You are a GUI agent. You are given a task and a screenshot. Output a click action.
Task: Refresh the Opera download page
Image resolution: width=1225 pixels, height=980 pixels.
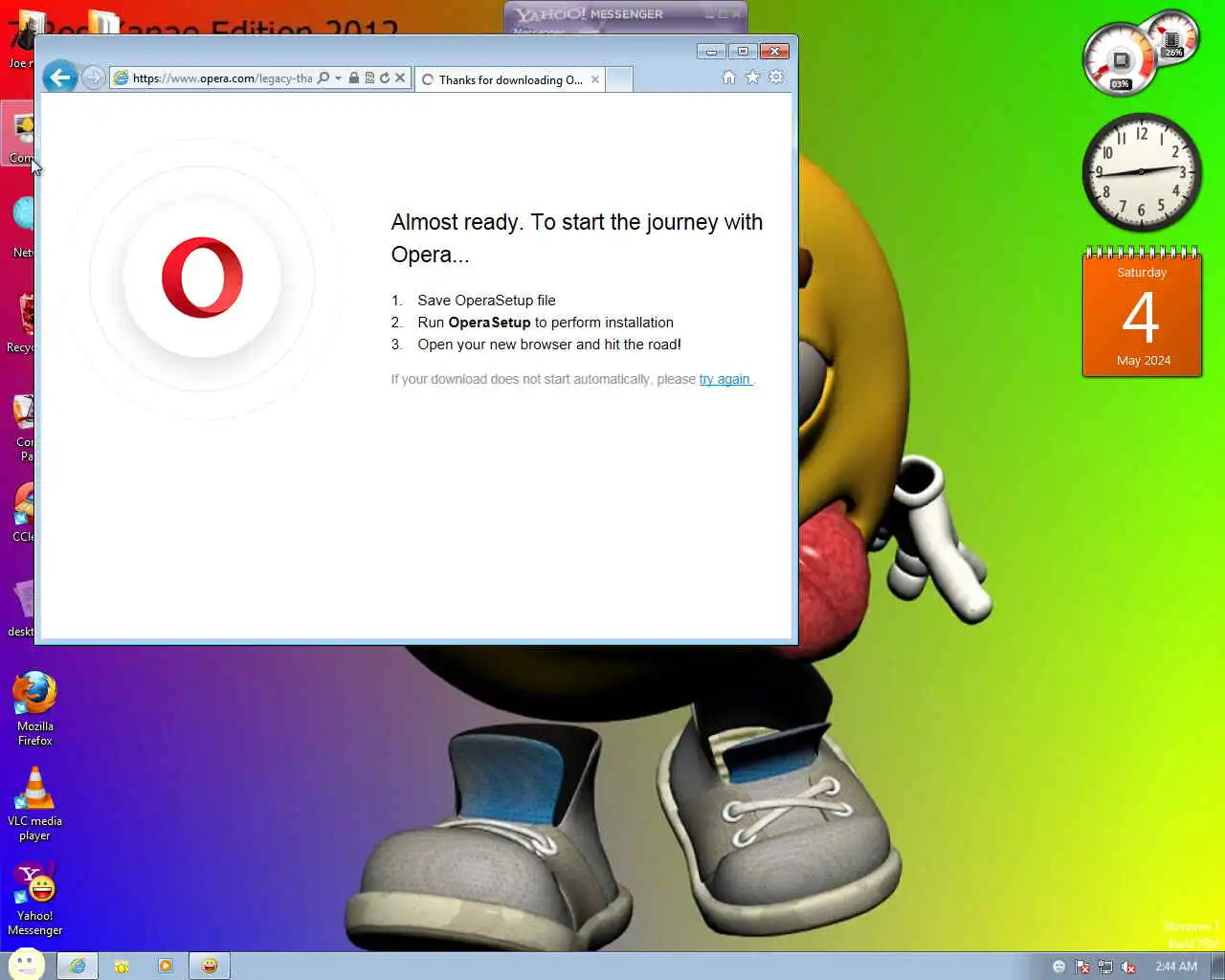[385, 78]
